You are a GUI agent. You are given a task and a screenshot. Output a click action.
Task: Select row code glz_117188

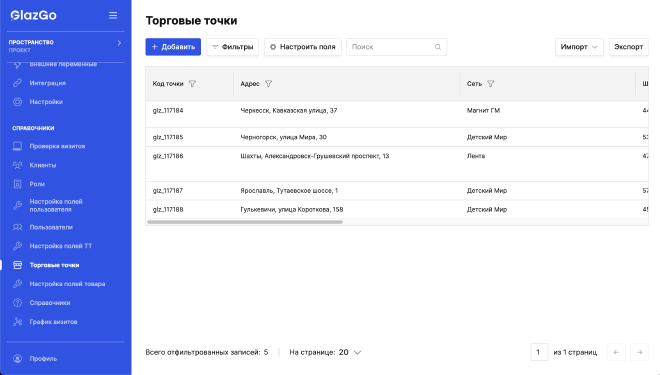168,210
